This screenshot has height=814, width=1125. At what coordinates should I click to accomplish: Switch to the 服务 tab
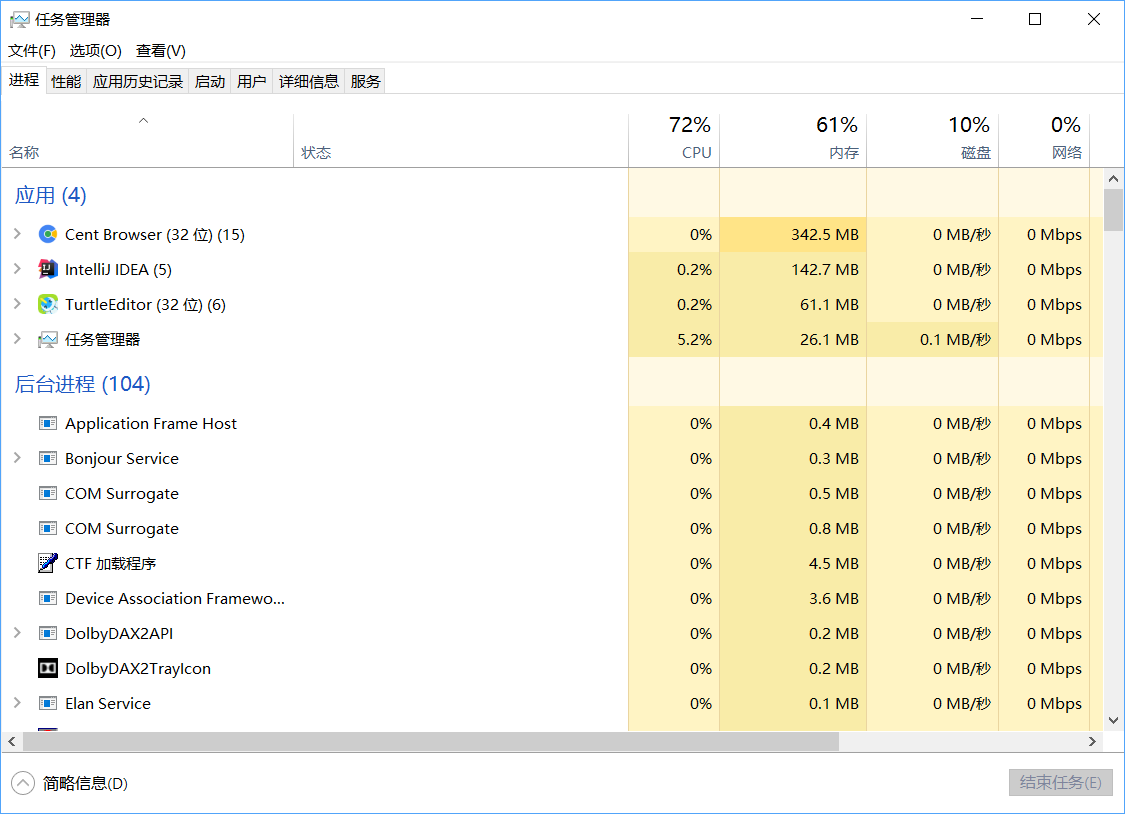[x=365, y=82]
